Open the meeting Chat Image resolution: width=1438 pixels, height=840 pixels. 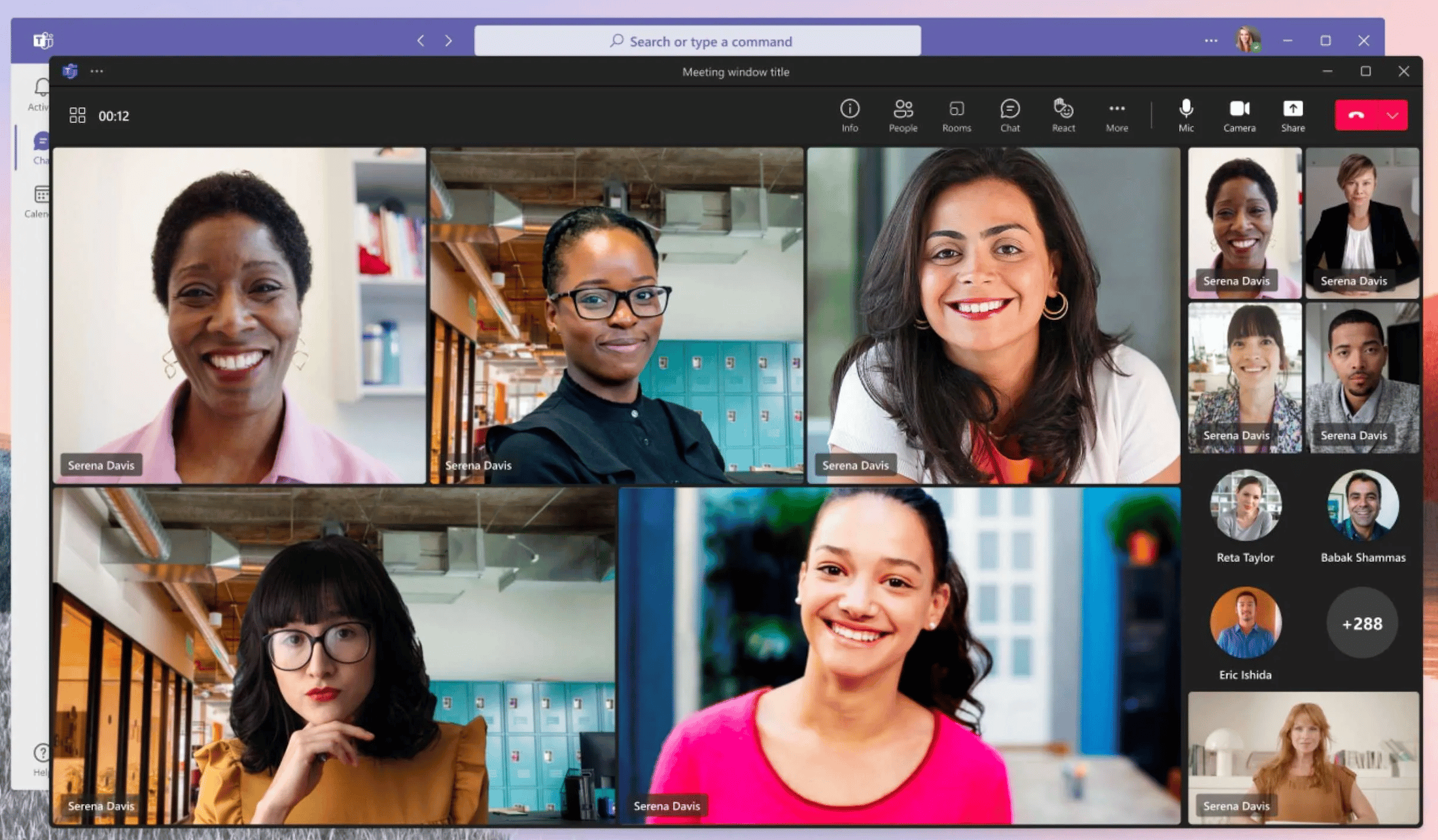[x=1009, y=115]
